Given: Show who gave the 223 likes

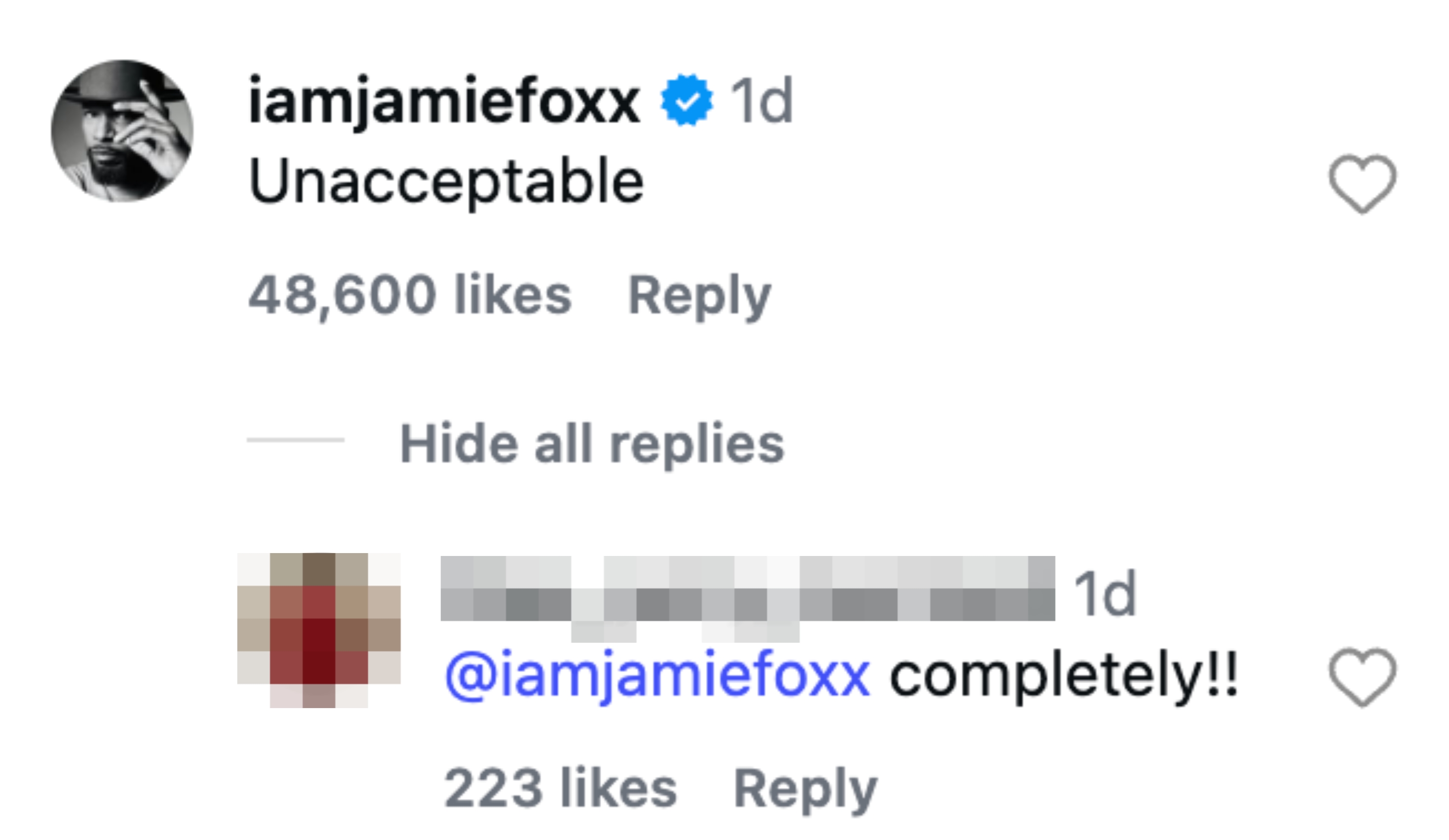Looking at the screenshot, I should coord(560,788).
